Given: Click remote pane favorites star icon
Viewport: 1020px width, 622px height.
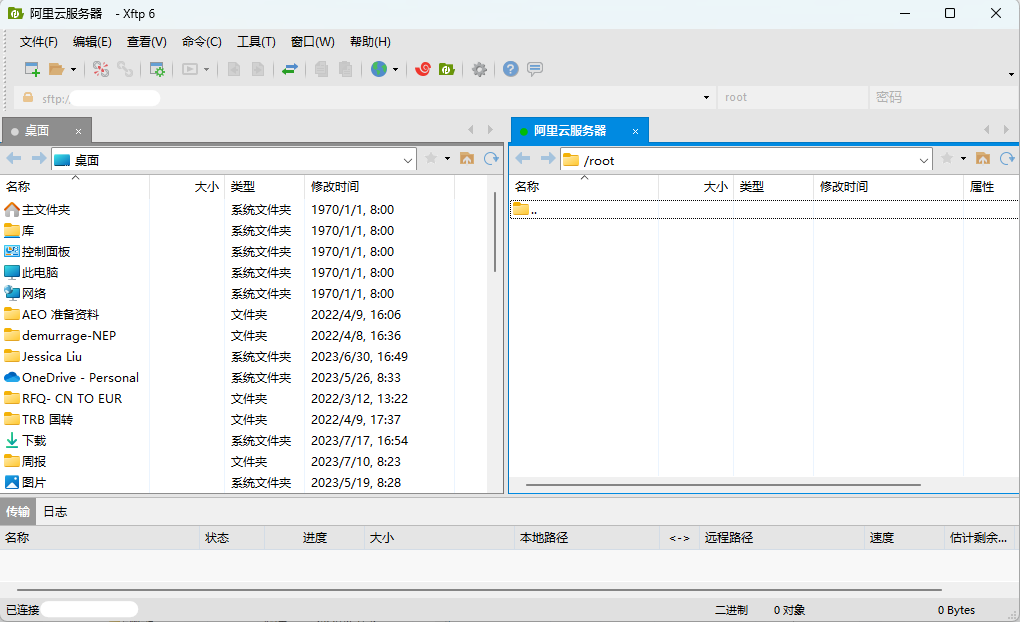Looking at the screenshot, I should click(x=947, y=159).
